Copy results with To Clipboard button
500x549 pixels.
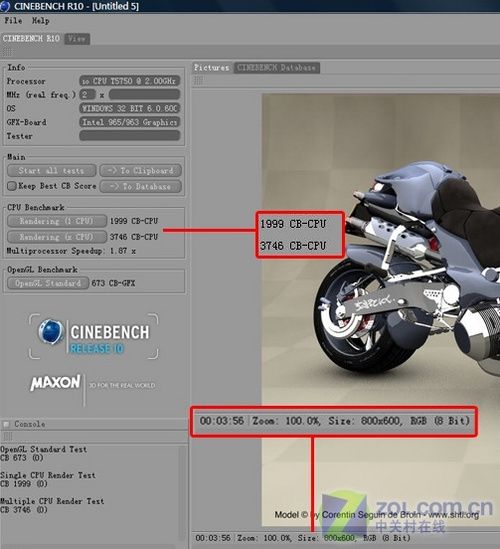coord(141,171)
